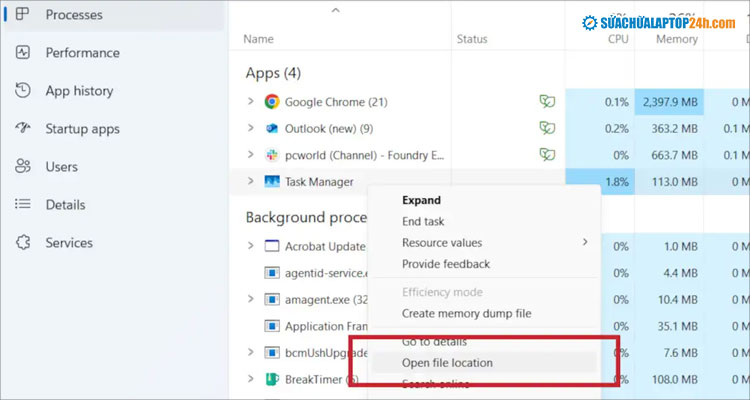The height and width of the screenshot is (400, 750).
Task: Click the Outlook (new) app icon
Action: point(272,128)
